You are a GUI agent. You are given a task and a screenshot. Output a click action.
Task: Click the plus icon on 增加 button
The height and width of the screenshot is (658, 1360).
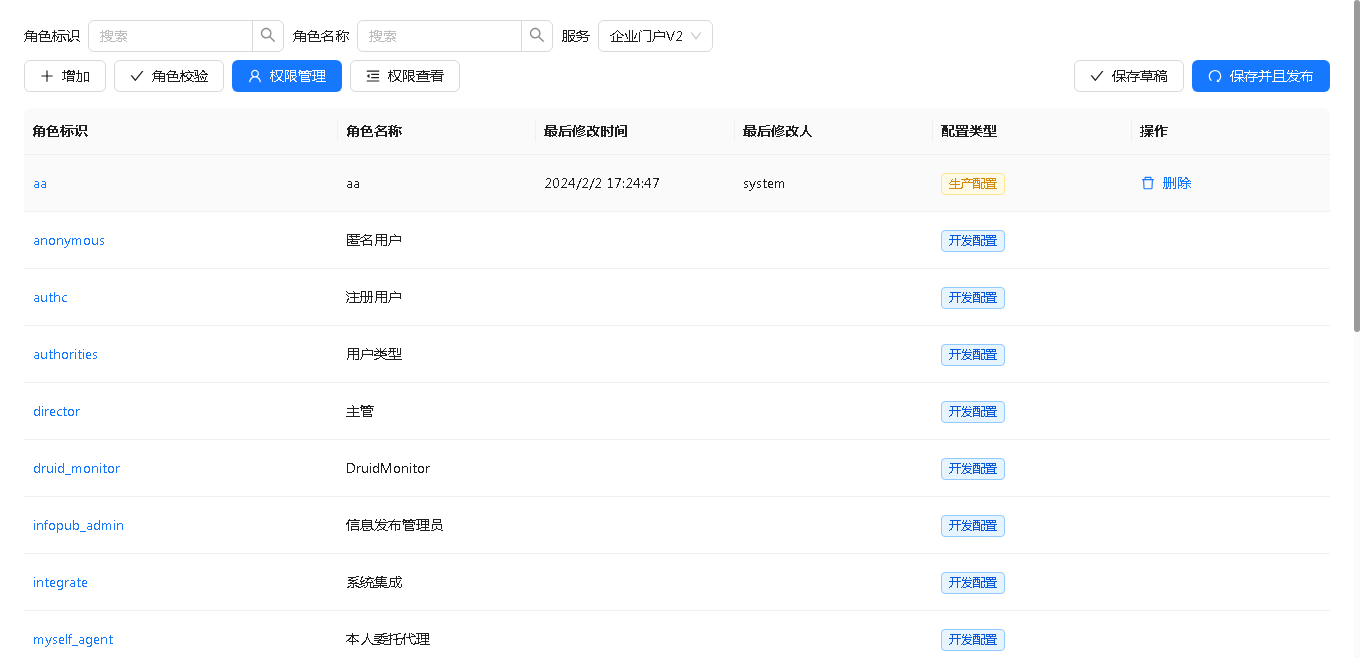pos(47,76)
